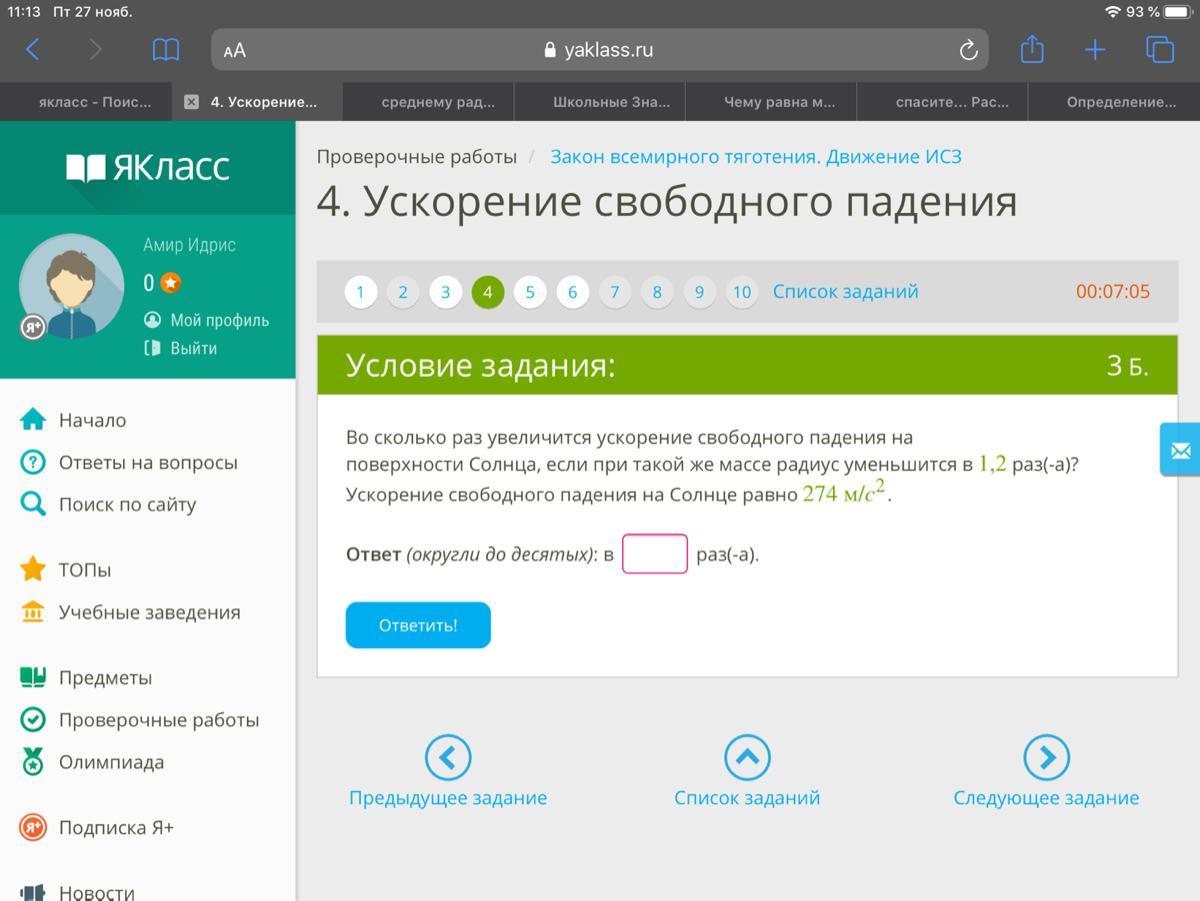Select 'Проверочные работы' in sidebar menu

tap(158, 720)
